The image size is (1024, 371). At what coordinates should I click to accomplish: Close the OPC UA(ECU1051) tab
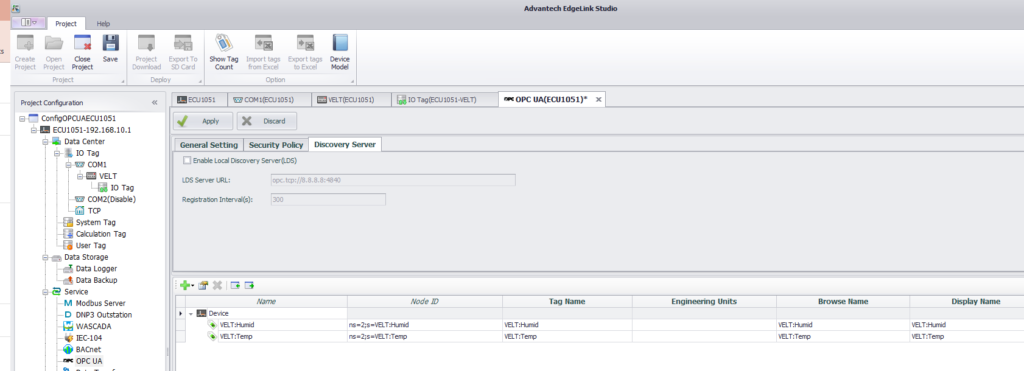point(598,99)
